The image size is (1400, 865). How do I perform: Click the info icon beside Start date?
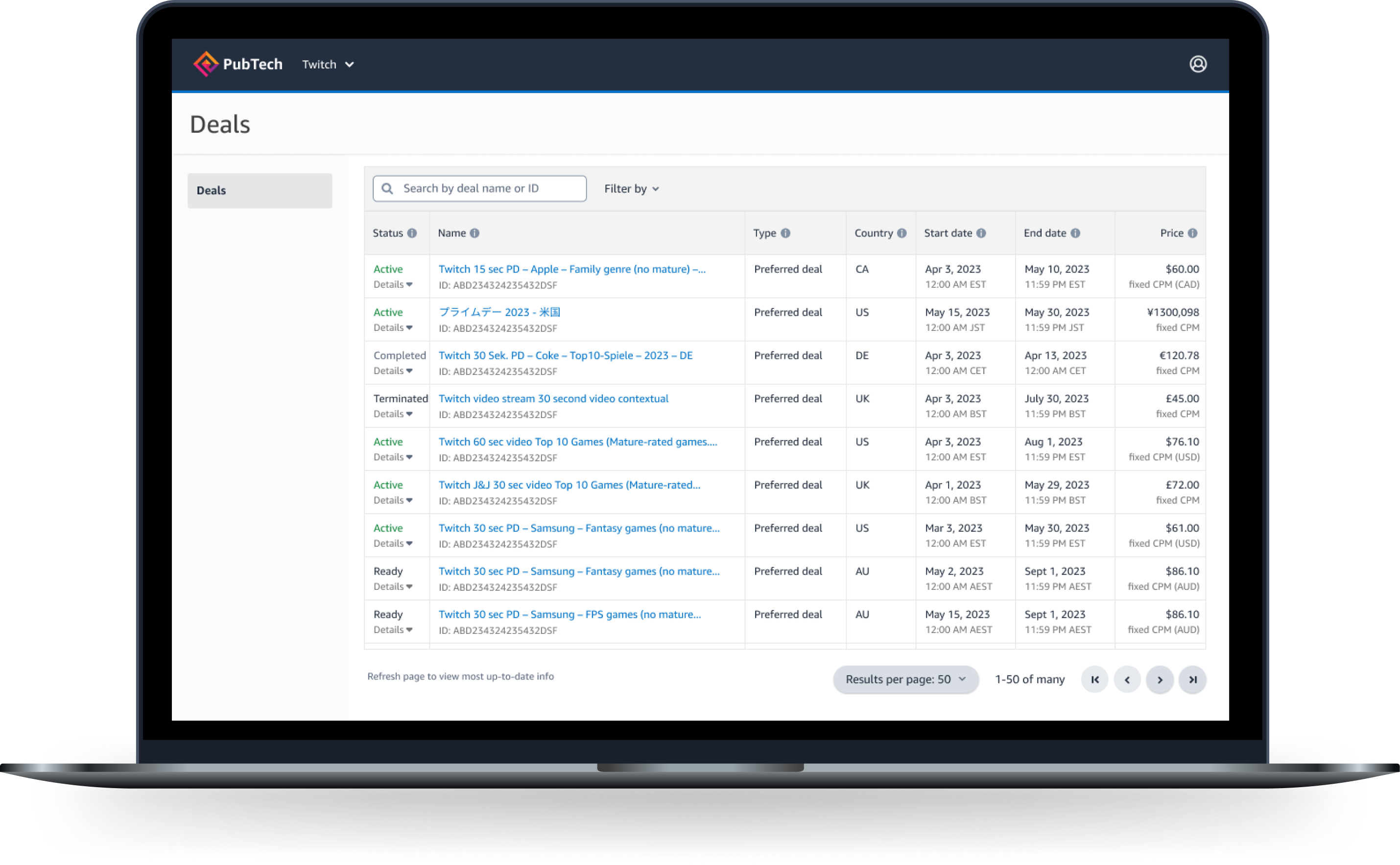(981, 234)
